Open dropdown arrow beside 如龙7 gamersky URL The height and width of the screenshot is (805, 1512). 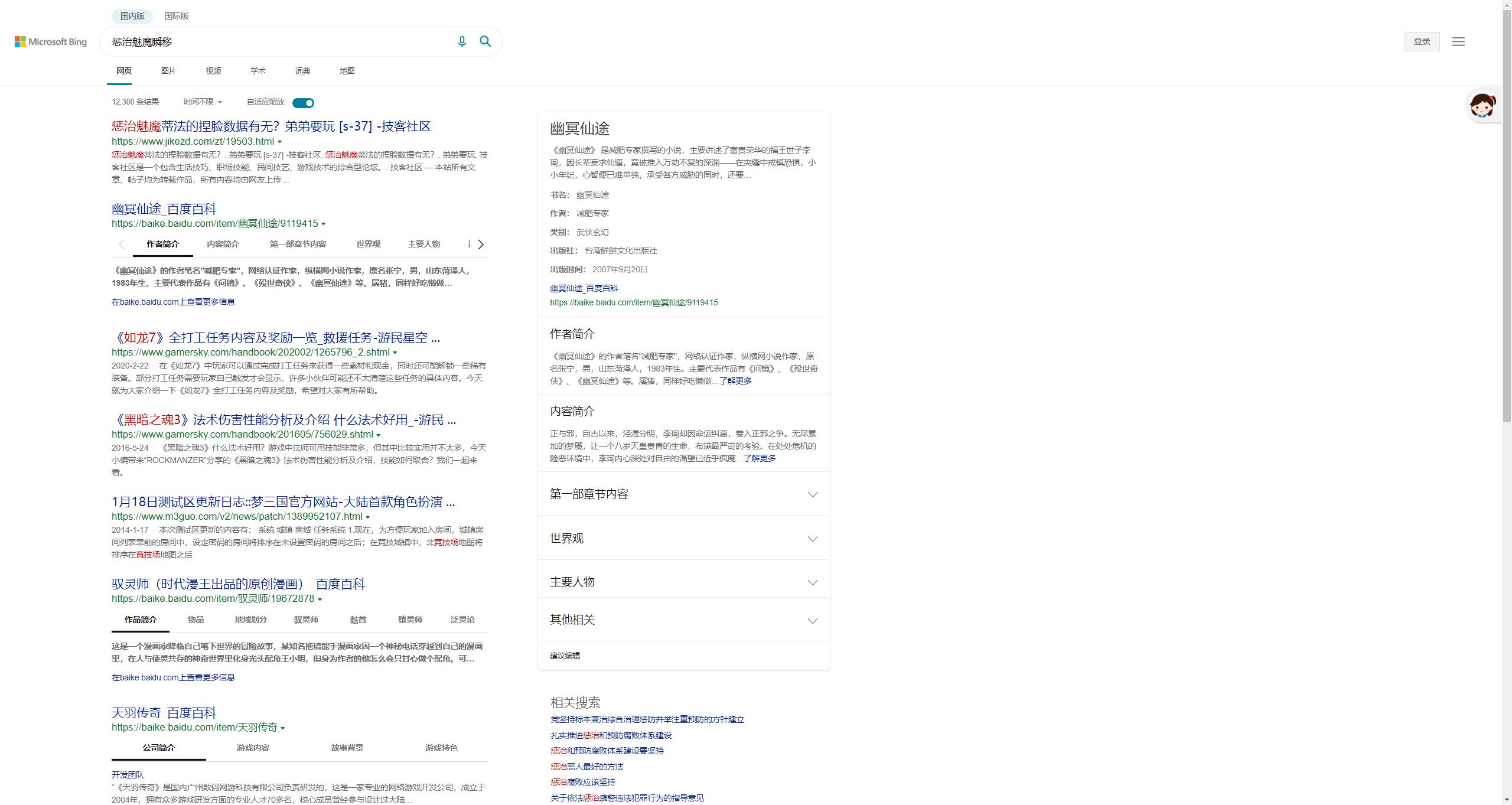click(x=395, y=353)
